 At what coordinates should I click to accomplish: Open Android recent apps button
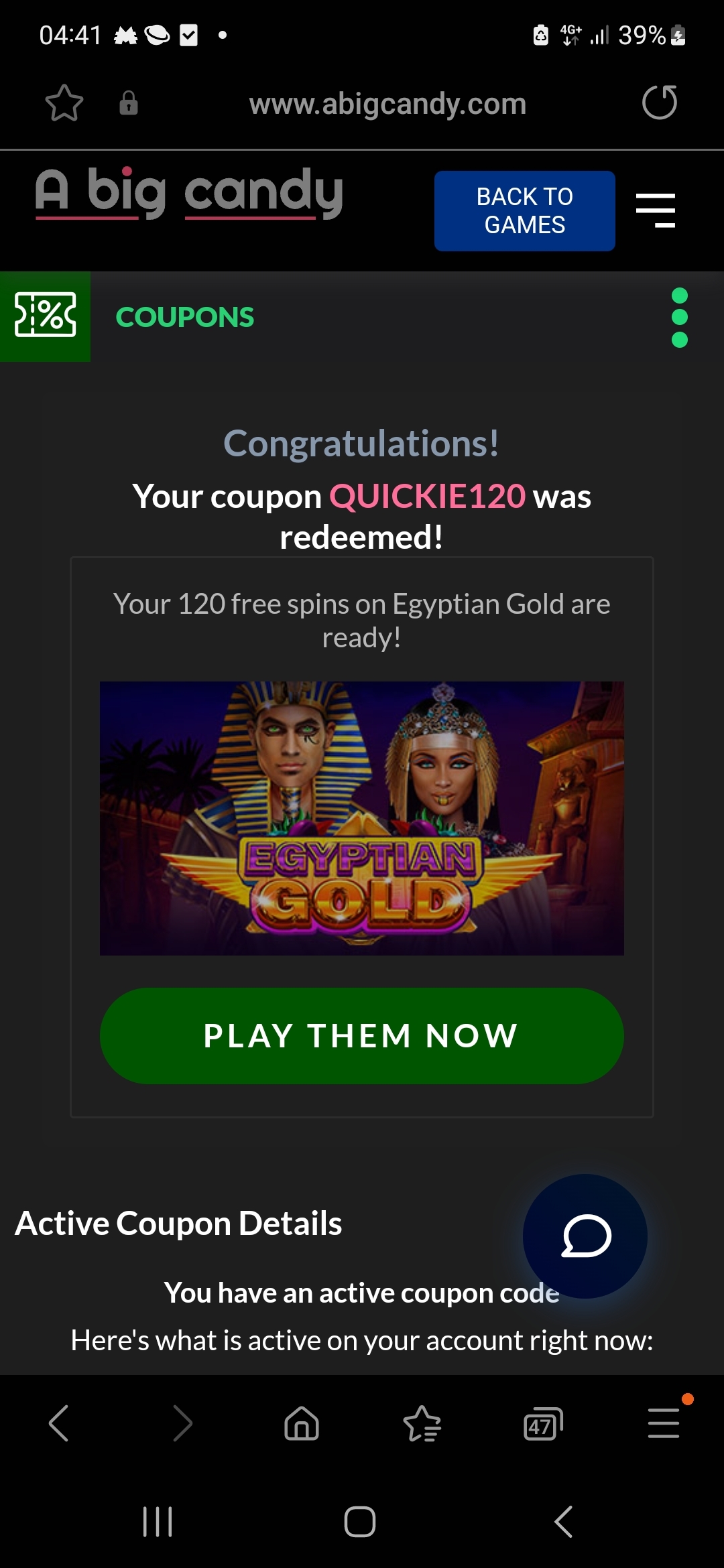coord(158,1522)
